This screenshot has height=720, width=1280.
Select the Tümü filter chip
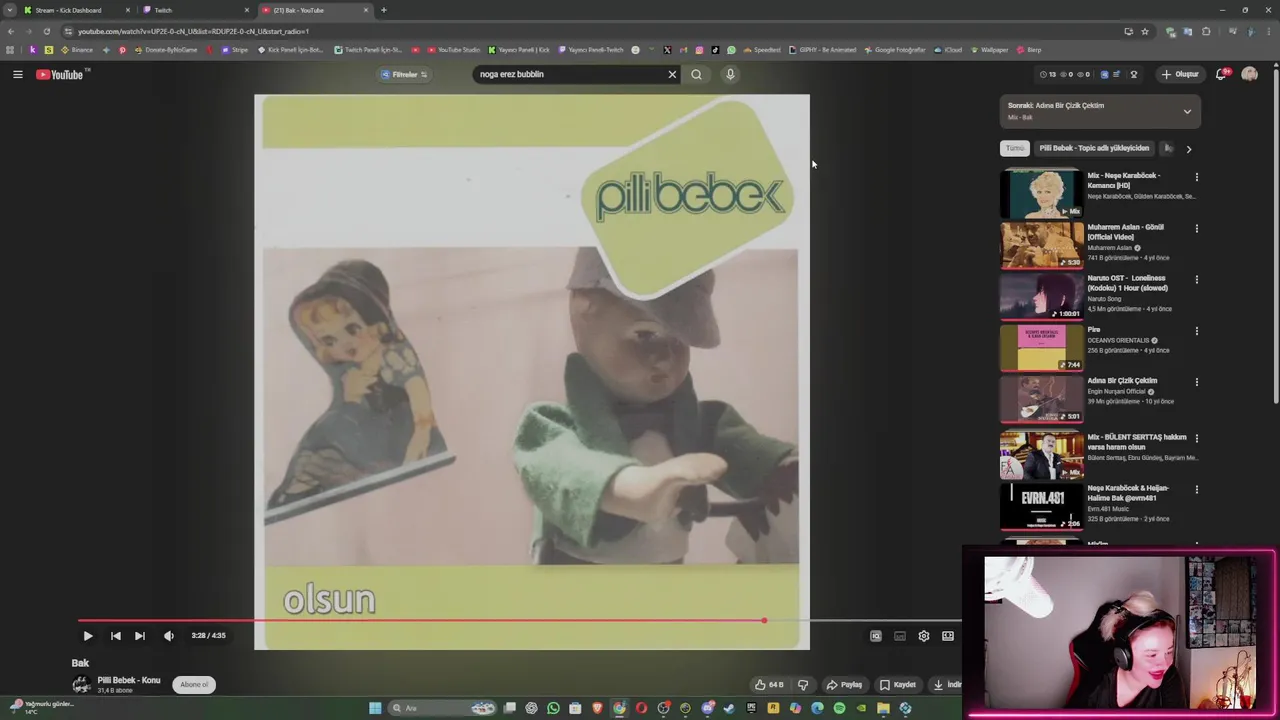(x=1015, y=148)
